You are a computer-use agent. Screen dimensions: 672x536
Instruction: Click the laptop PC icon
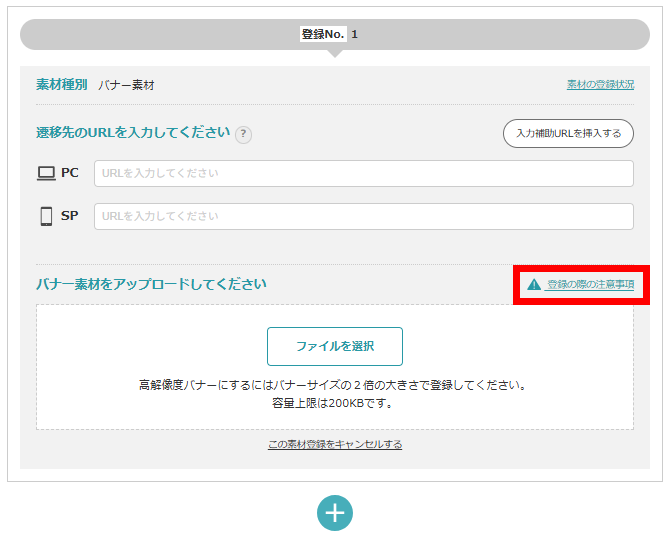(x=46, y=173)
